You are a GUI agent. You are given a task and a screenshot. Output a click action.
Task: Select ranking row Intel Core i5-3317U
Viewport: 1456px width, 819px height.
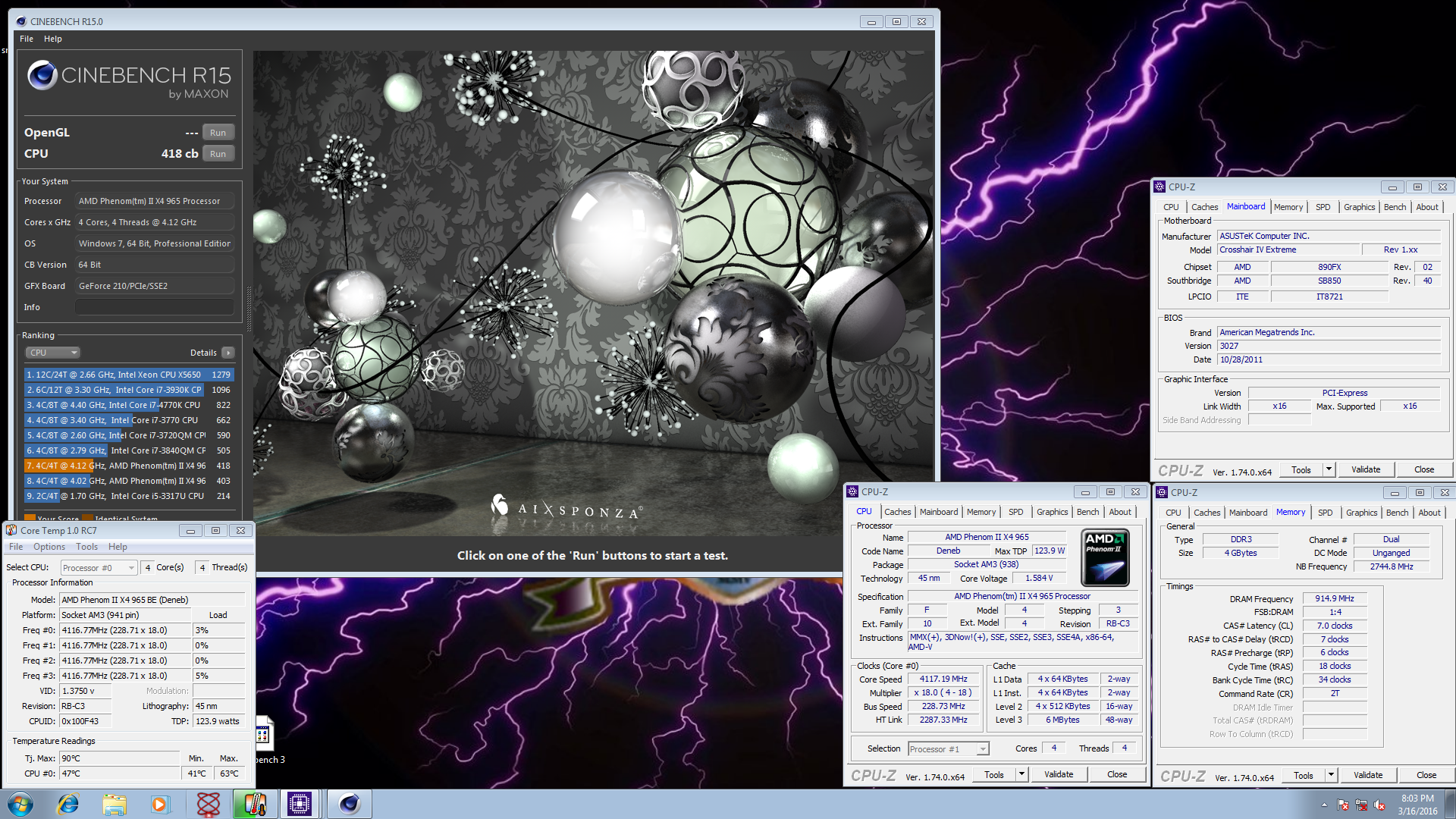129,496
